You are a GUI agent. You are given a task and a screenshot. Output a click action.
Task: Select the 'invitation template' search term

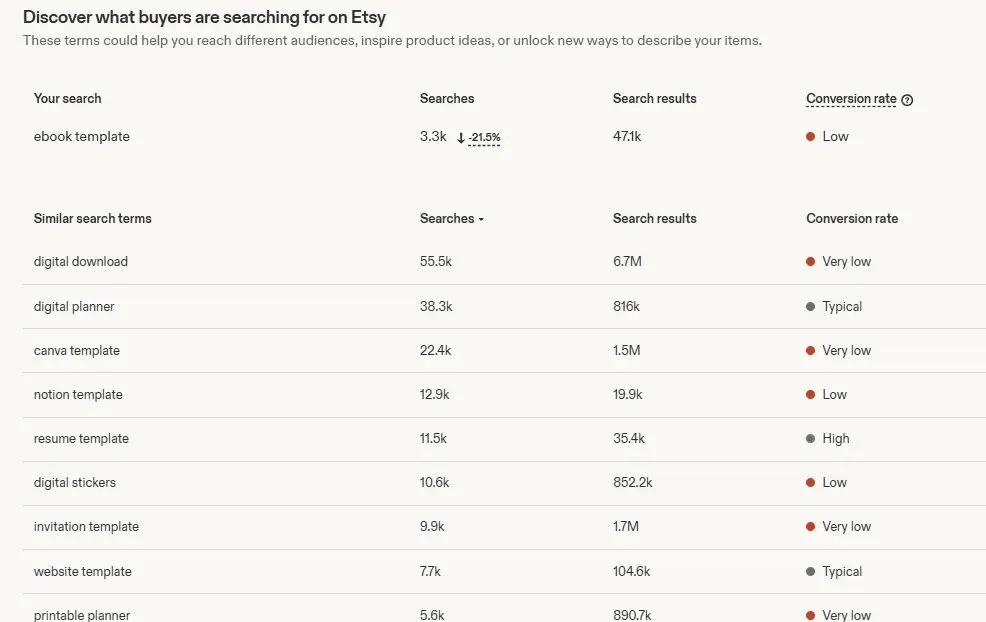[86, 527]
